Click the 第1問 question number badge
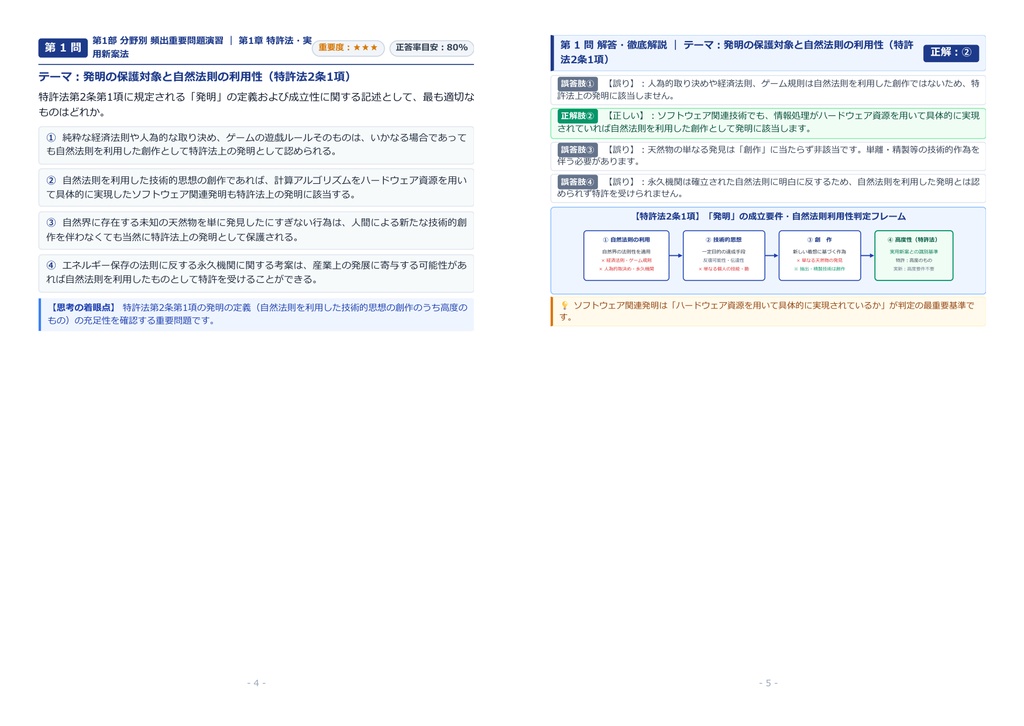 pos(63,48)
